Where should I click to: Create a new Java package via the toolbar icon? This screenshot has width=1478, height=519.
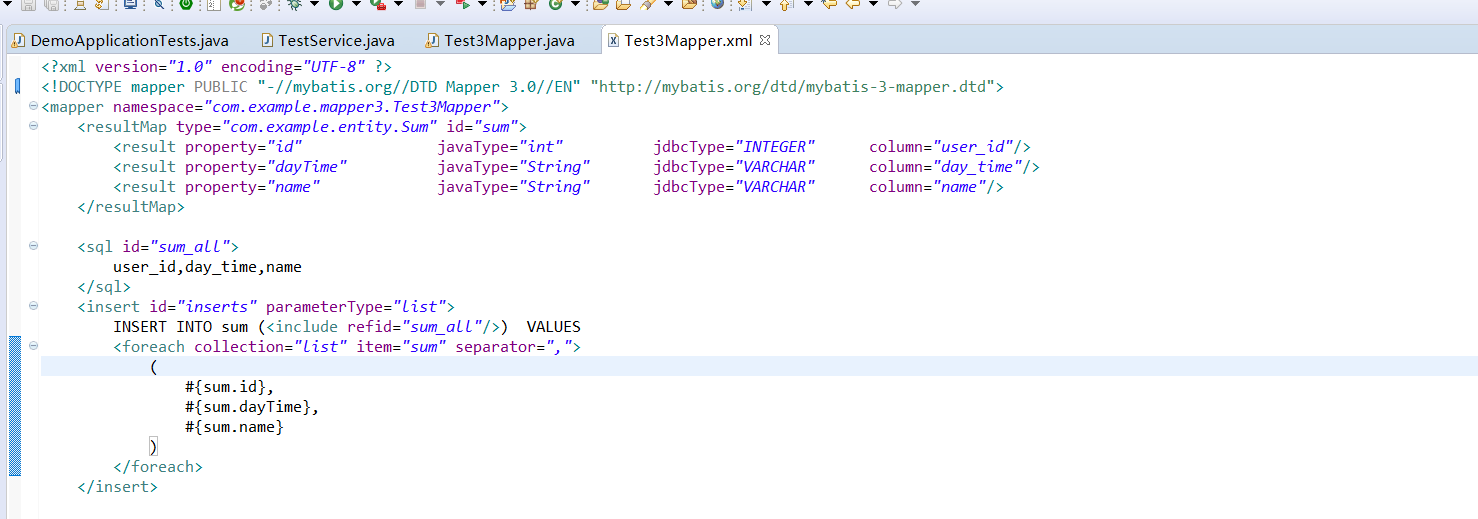point(532,4)
